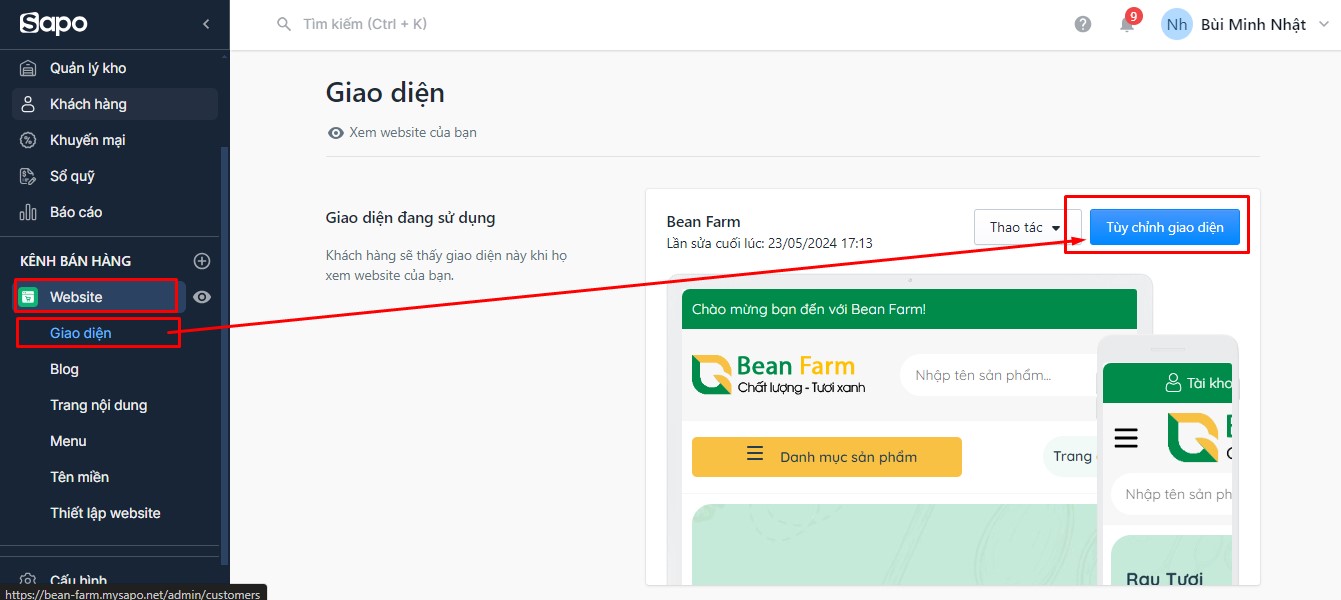Click the search magnifier icon
This screenshot has height=600, width=1341.
(284, 24)
